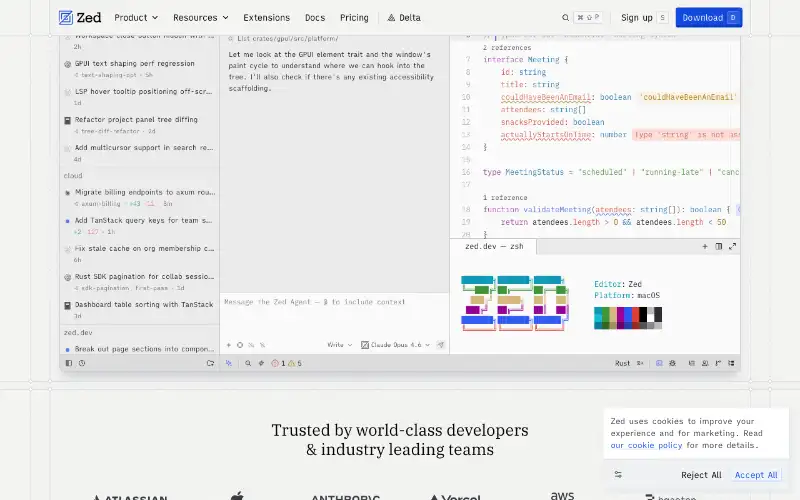Toggle the collaboration people icon
800x500 pixels.
click(x=705, y=363)
